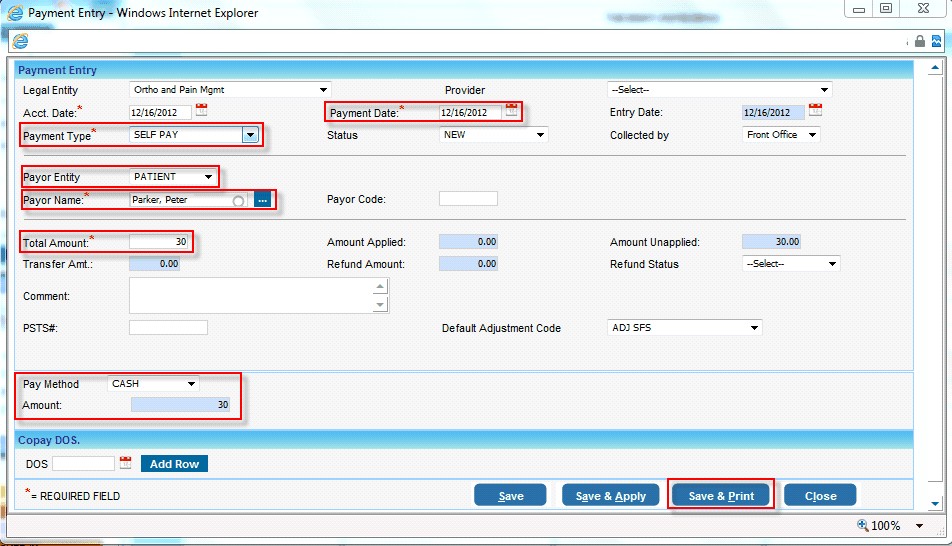
Task: Click the Payor Name lookup ellipsis button
Action: tap(263, 200)
